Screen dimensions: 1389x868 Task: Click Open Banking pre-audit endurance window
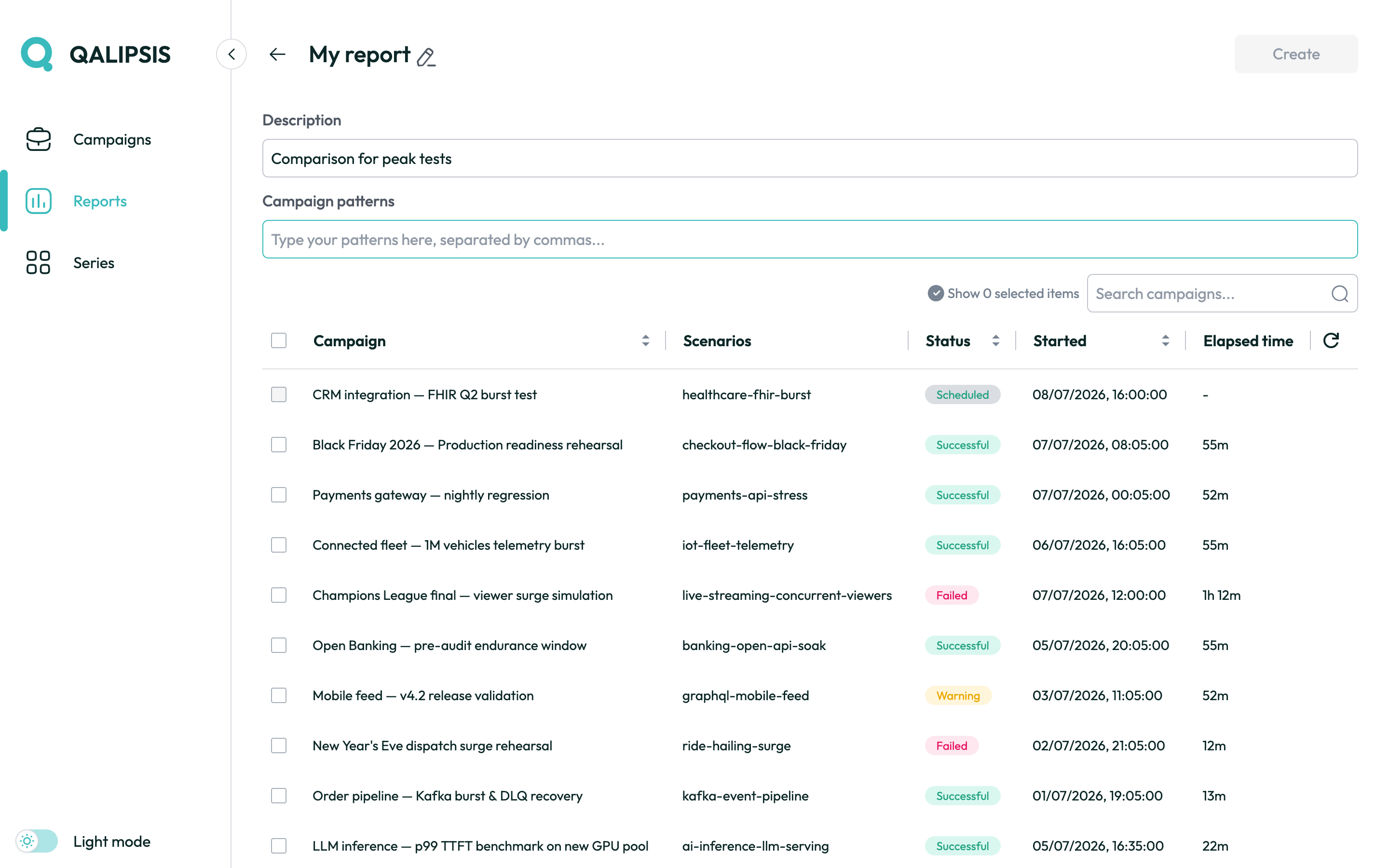point(449,645)
